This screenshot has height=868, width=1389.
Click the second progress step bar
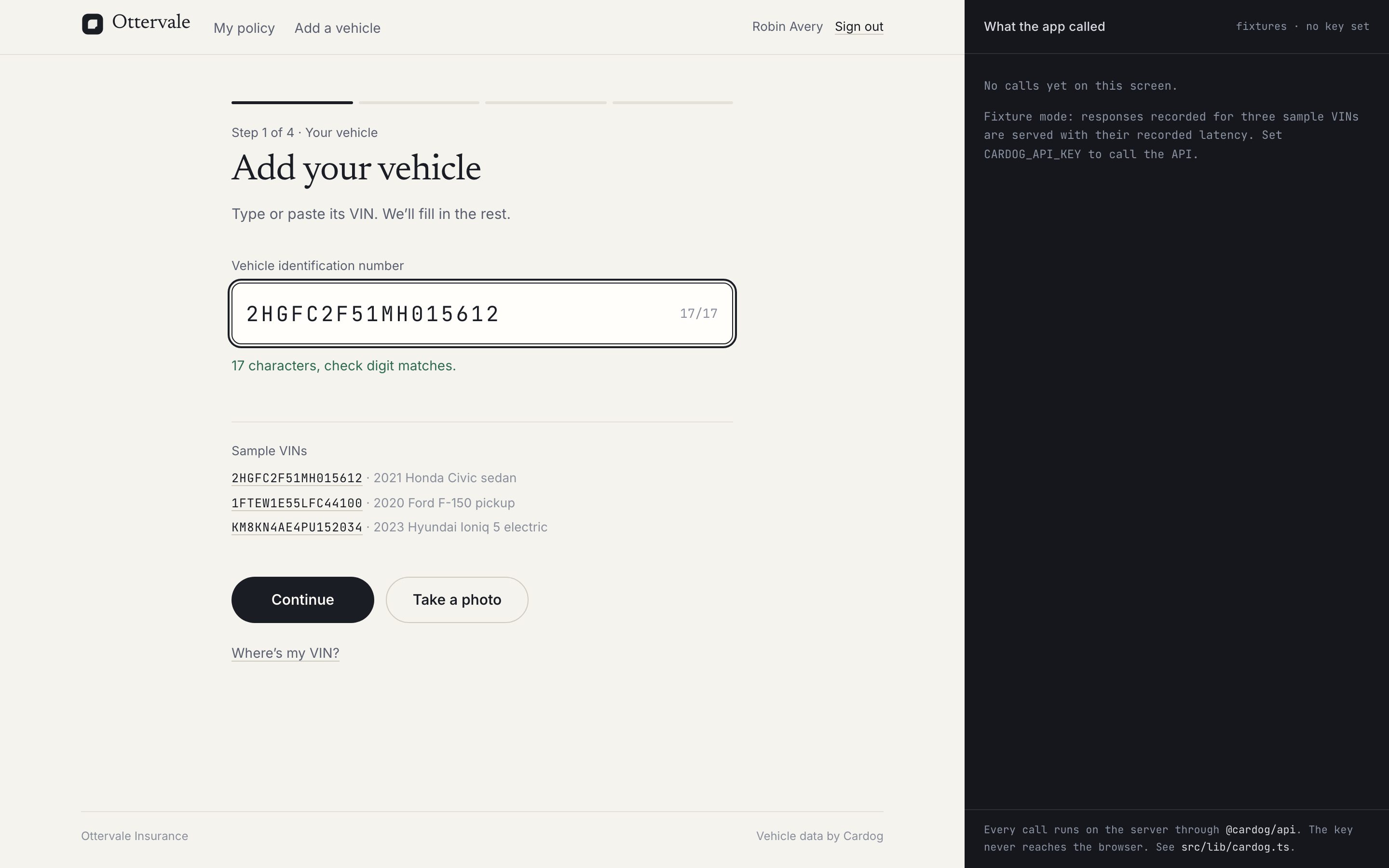pos(419,103)
